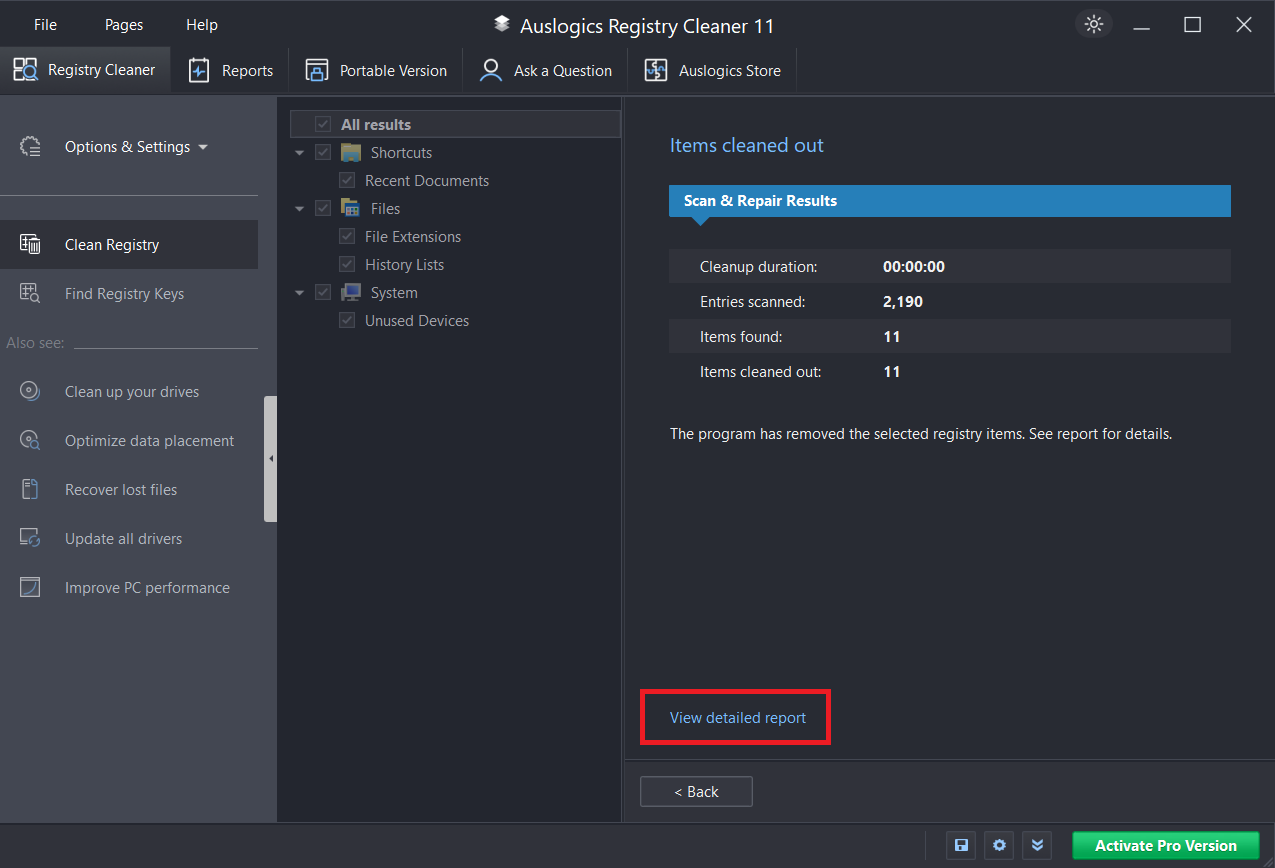Click the Portable Version lock icon
Image resolution: width=1275 pixels, height=868 pixels.
[x=317, y=70]
